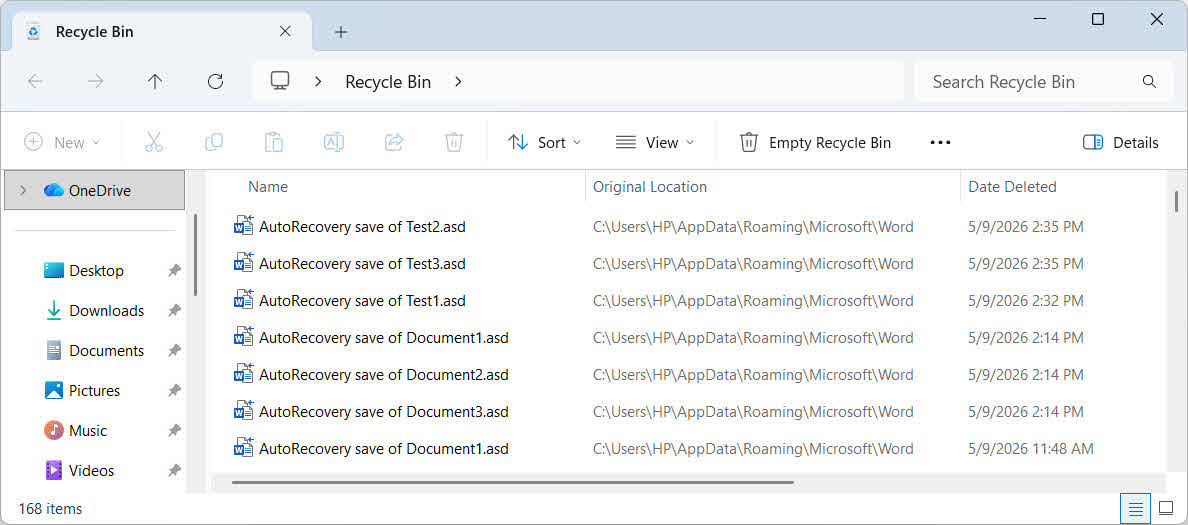
Task: Switch to large thumbnails view icon
Action: [x=1166, y=509]
